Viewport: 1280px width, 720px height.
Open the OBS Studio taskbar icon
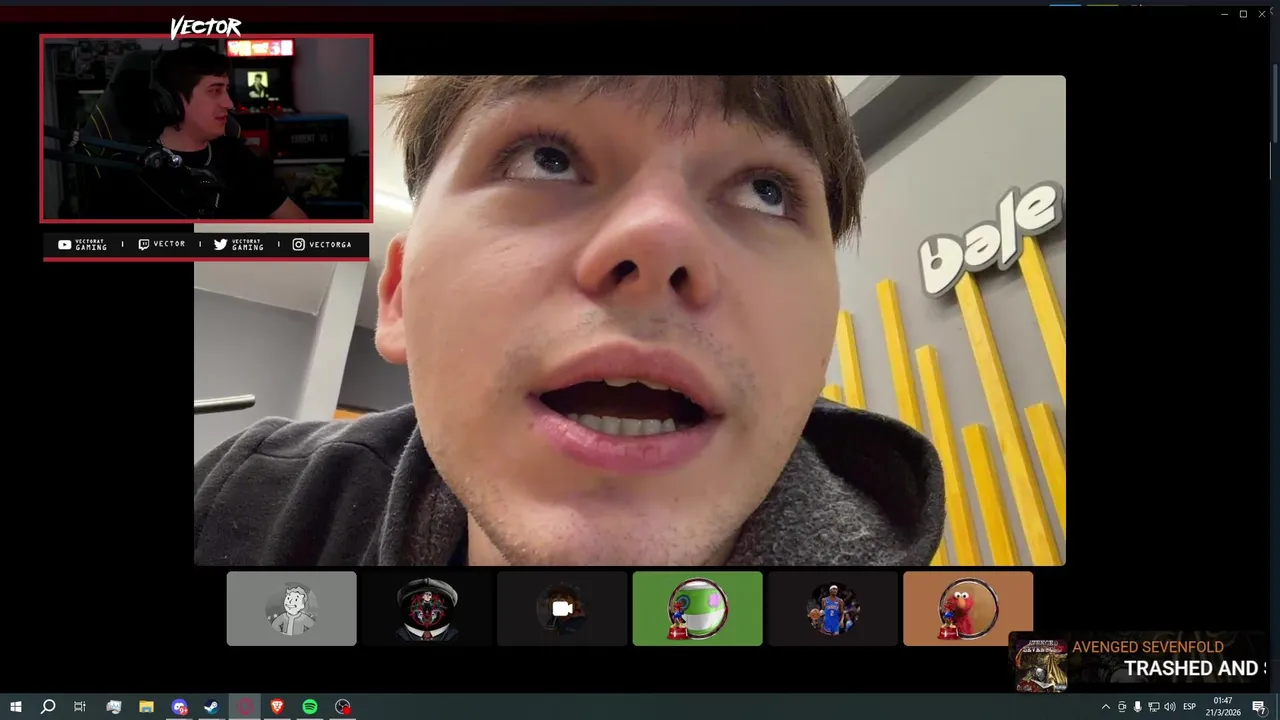click(343, 707)
